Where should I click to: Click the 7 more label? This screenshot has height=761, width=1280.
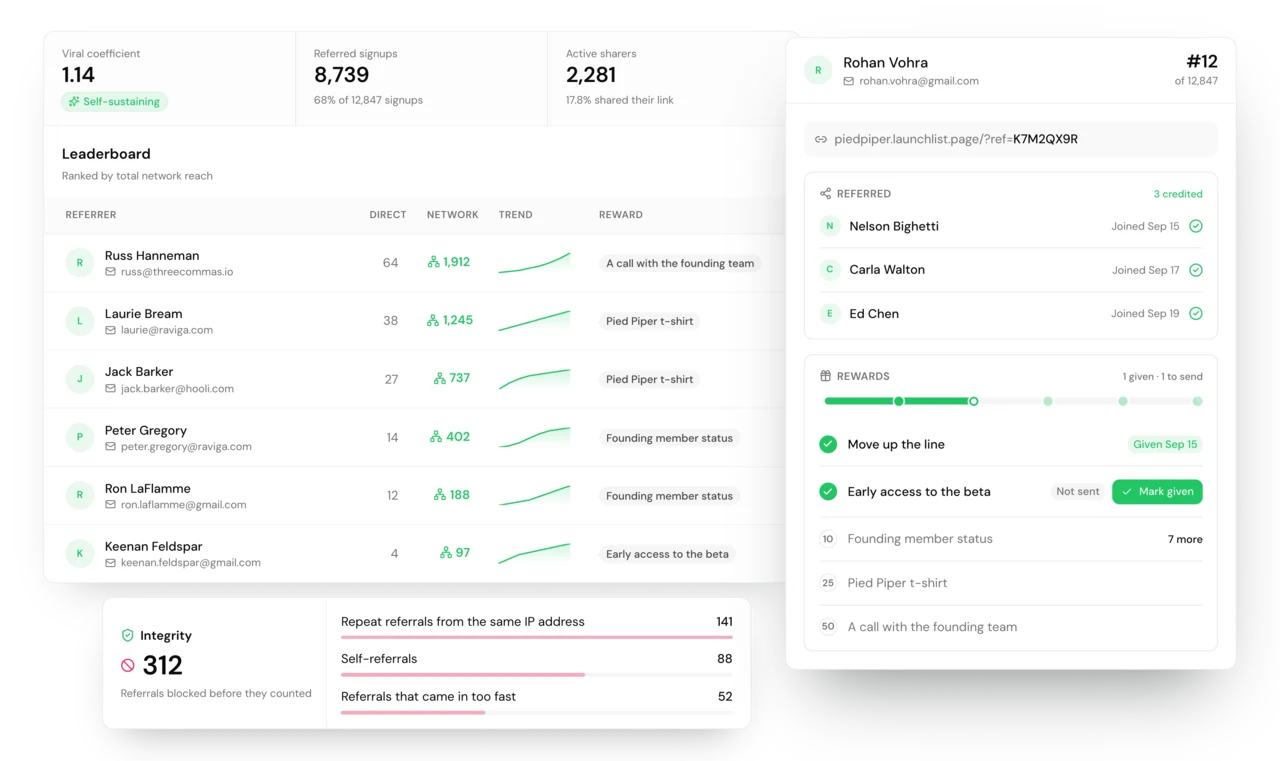[1185, 539]
